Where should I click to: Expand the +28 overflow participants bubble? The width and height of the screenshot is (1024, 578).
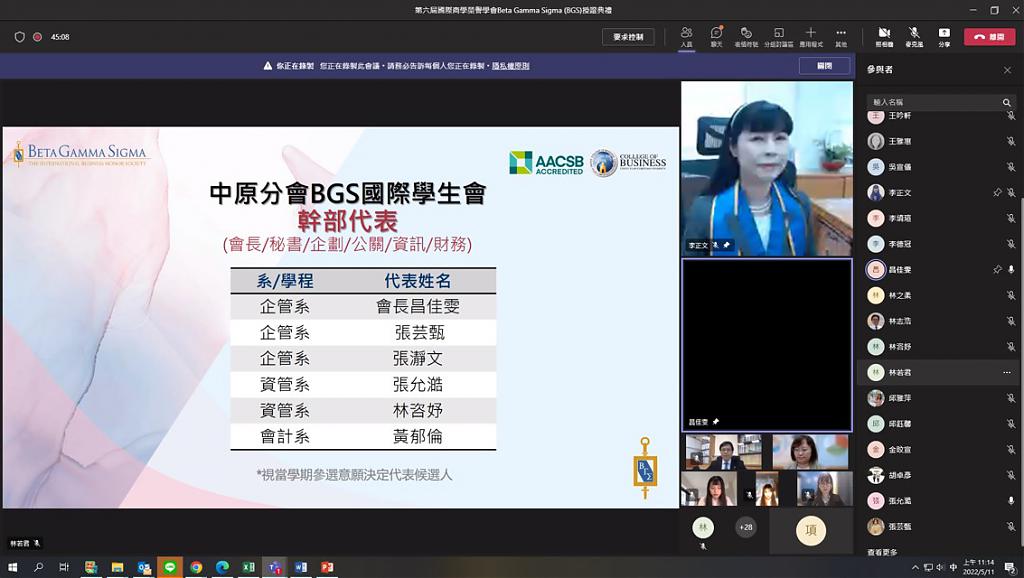tap(745, 527)
